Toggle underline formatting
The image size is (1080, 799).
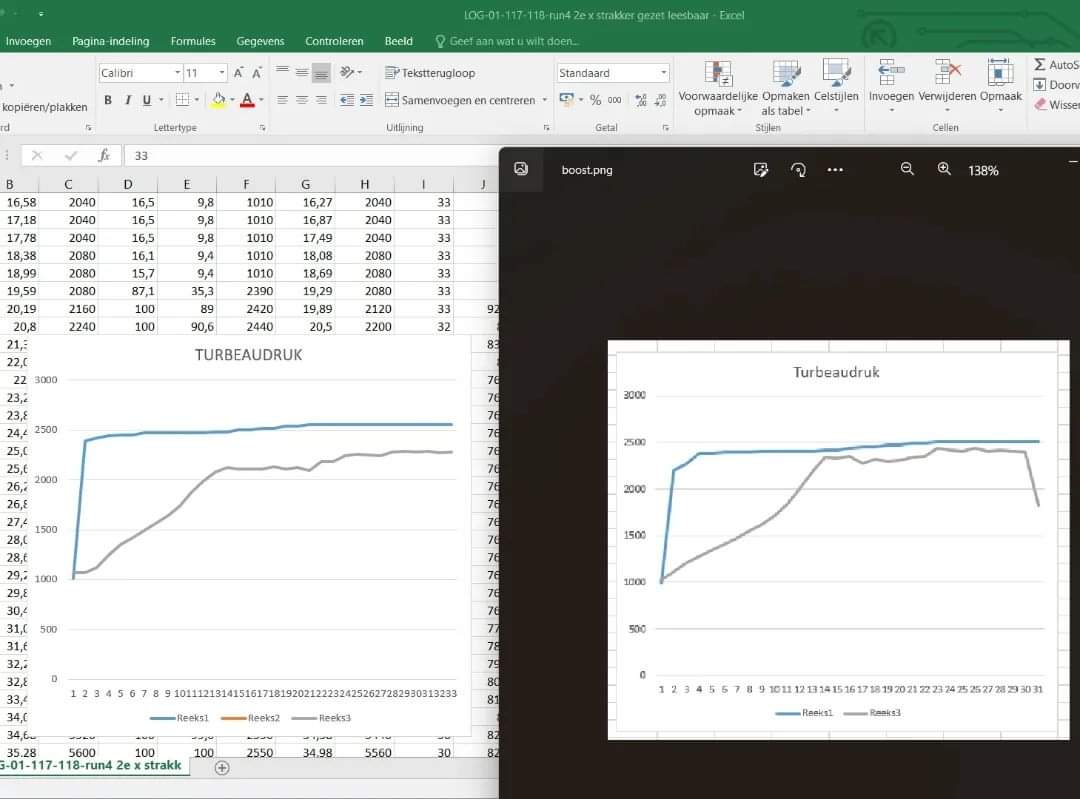click(147, 100)
